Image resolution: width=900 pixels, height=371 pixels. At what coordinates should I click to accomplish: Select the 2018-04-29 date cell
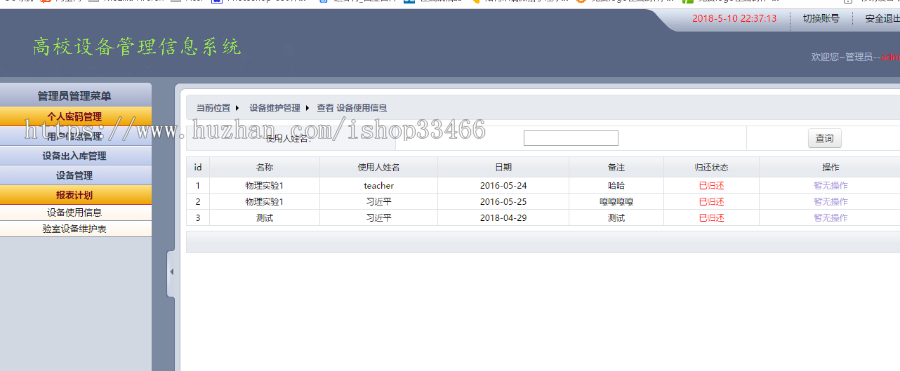[503, 218]
